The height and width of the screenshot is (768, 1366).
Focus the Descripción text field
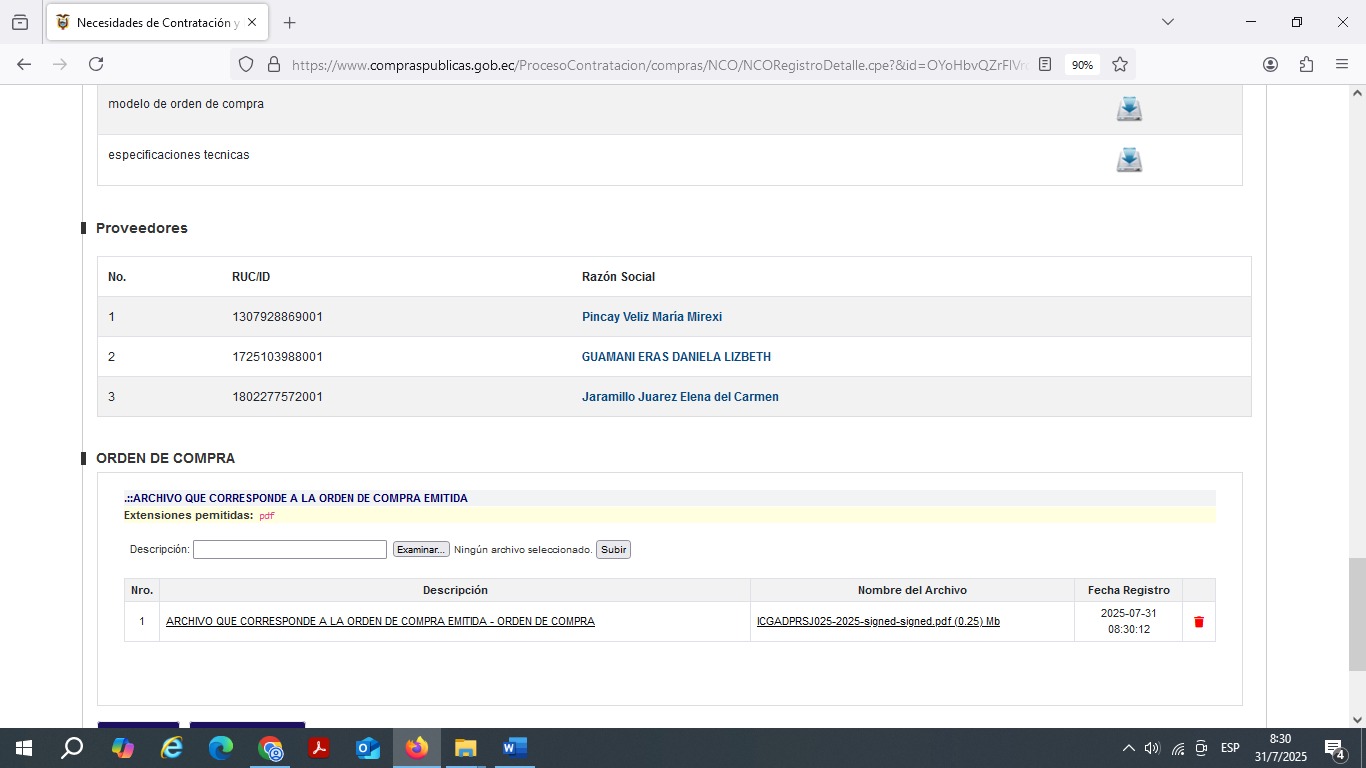[x=289, y=550]
